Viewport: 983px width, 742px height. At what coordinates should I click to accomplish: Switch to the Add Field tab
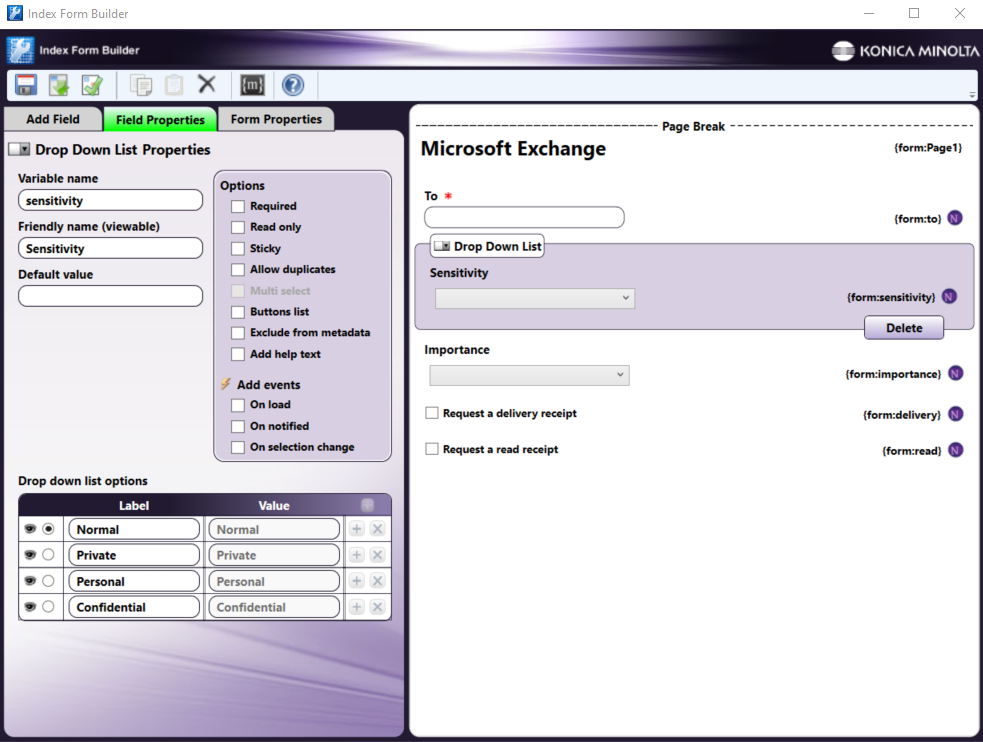coord(53,119)
